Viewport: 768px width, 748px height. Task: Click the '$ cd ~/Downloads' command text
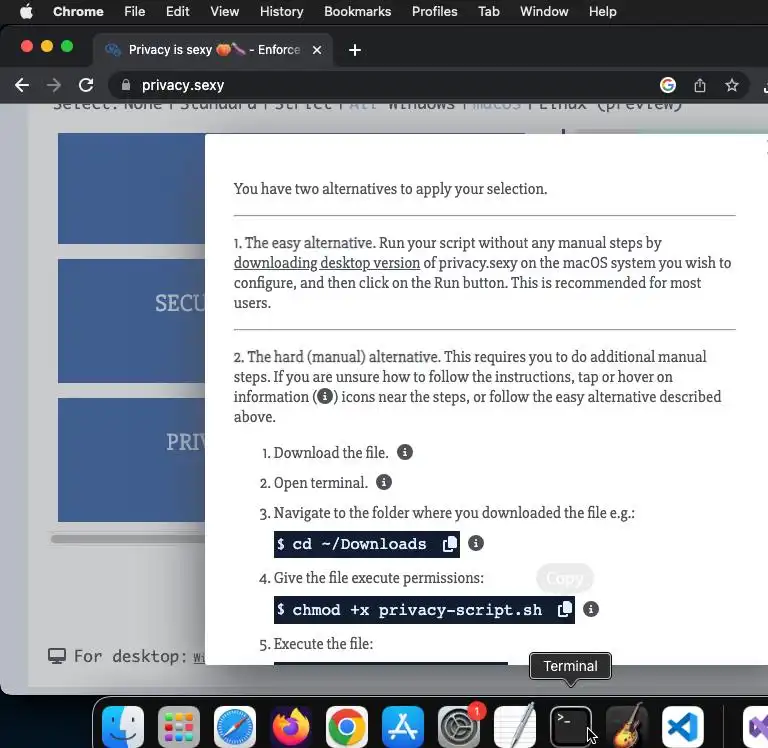[352, 544]
